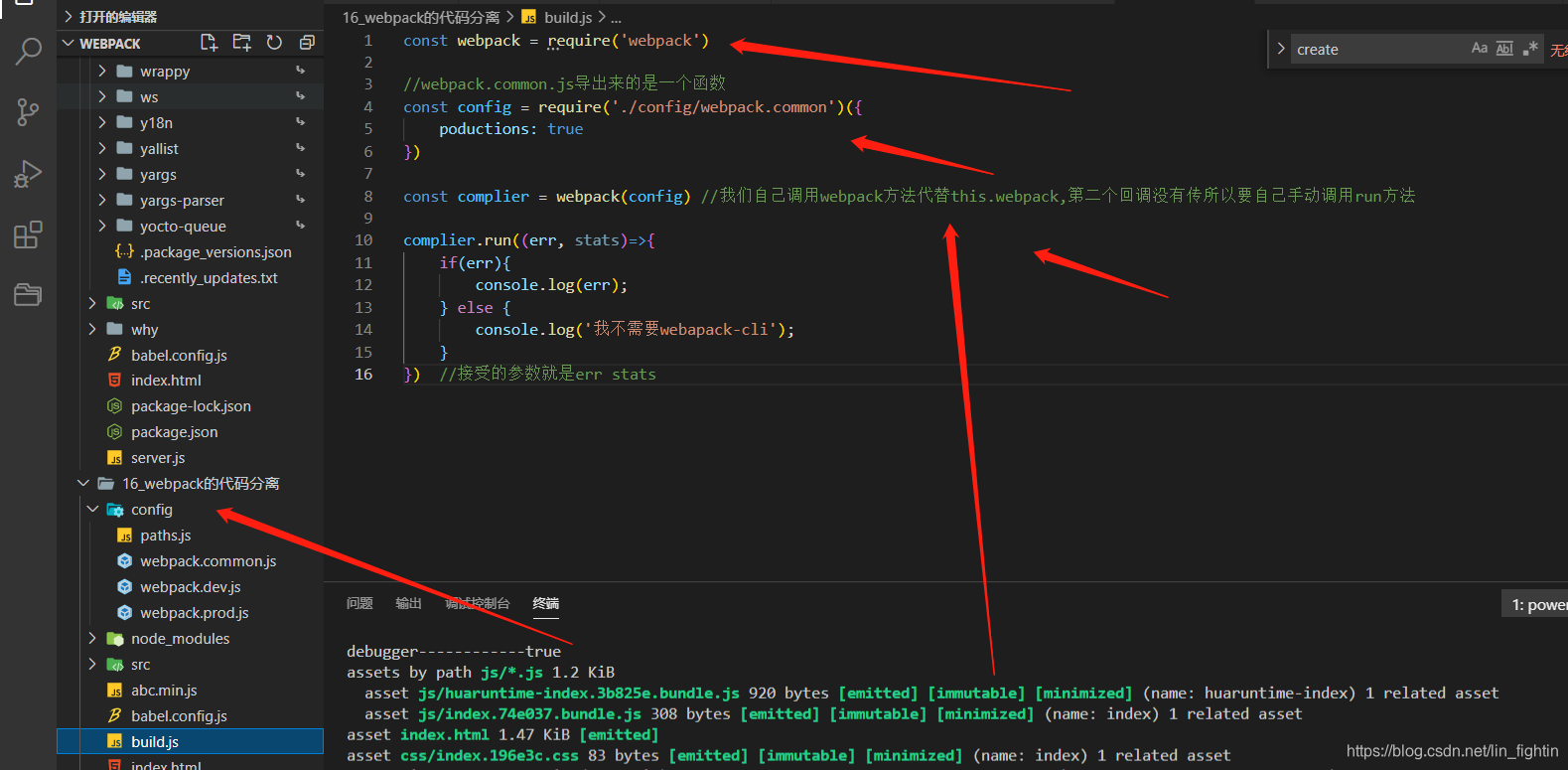This screenshot has height=770, width=1568.
Task: Toggle match case in find widget
Action: click(1480, 49)
